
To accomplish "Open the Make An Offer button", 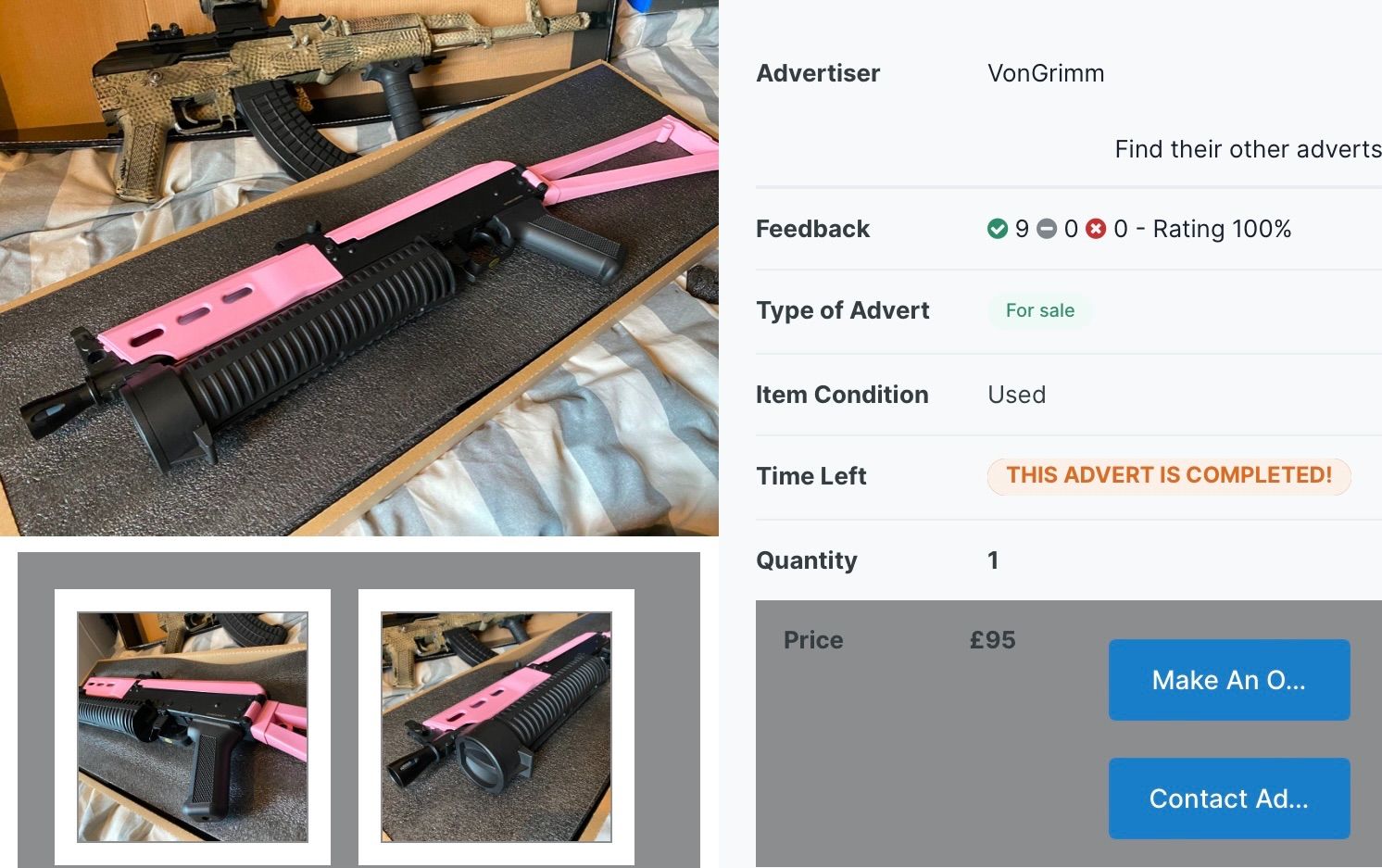I will click(1229, 680).
